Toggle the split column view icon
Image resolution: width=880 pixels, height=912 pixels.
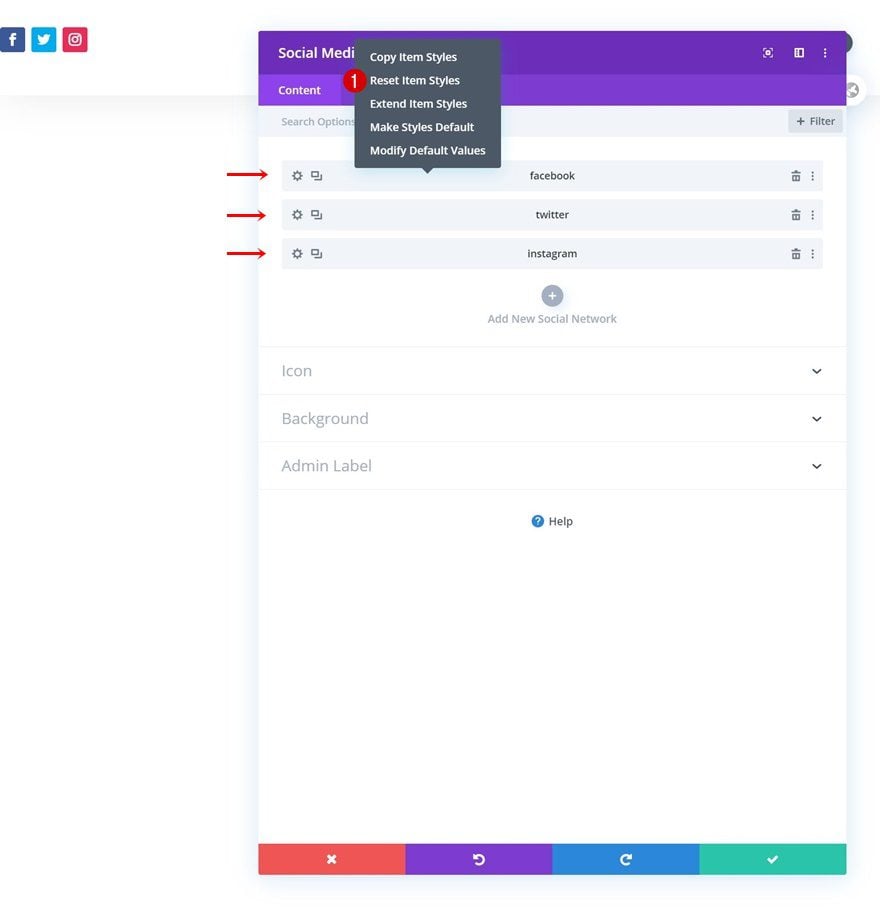click(x=799, y=53)
